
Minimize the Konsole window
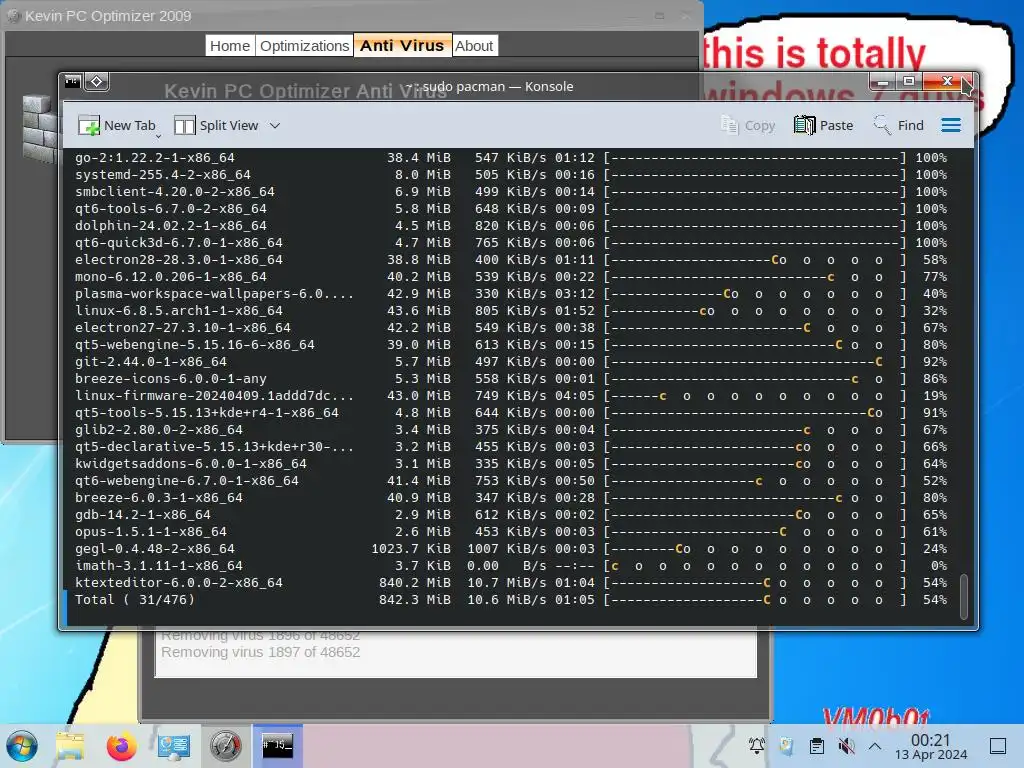point(882,82)
